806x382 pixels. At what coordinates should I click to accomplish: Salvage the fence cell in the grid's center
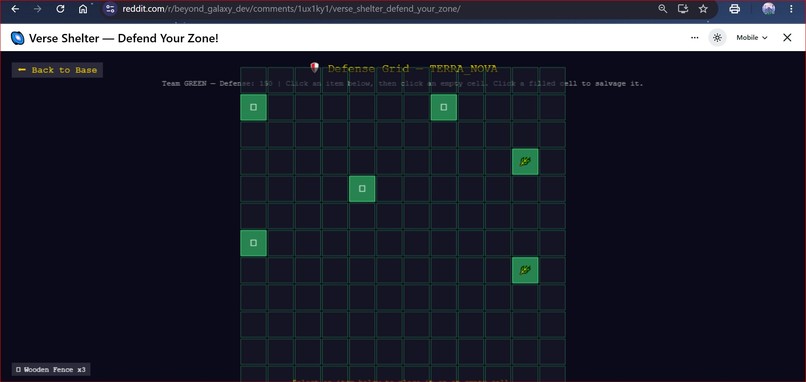(362, 189)
